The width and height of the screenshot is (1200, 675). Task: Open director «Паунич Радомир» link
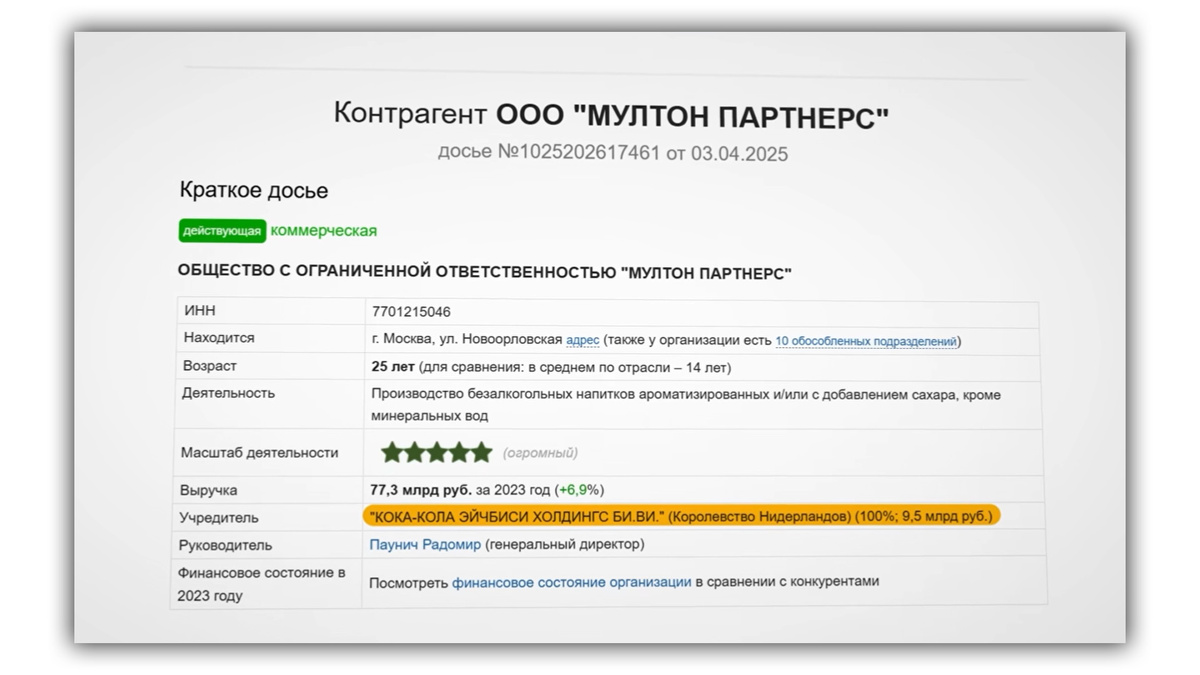[425, 545]
